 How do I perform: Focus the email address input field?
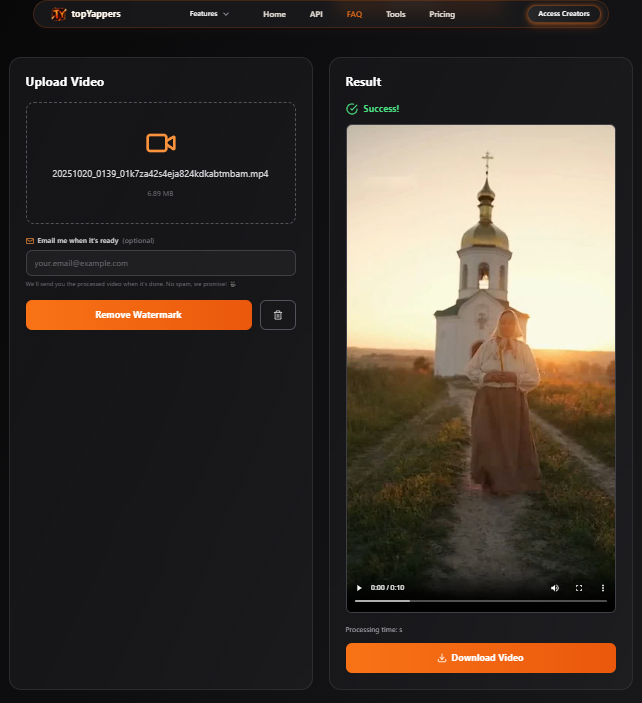(x=160, y=263)
